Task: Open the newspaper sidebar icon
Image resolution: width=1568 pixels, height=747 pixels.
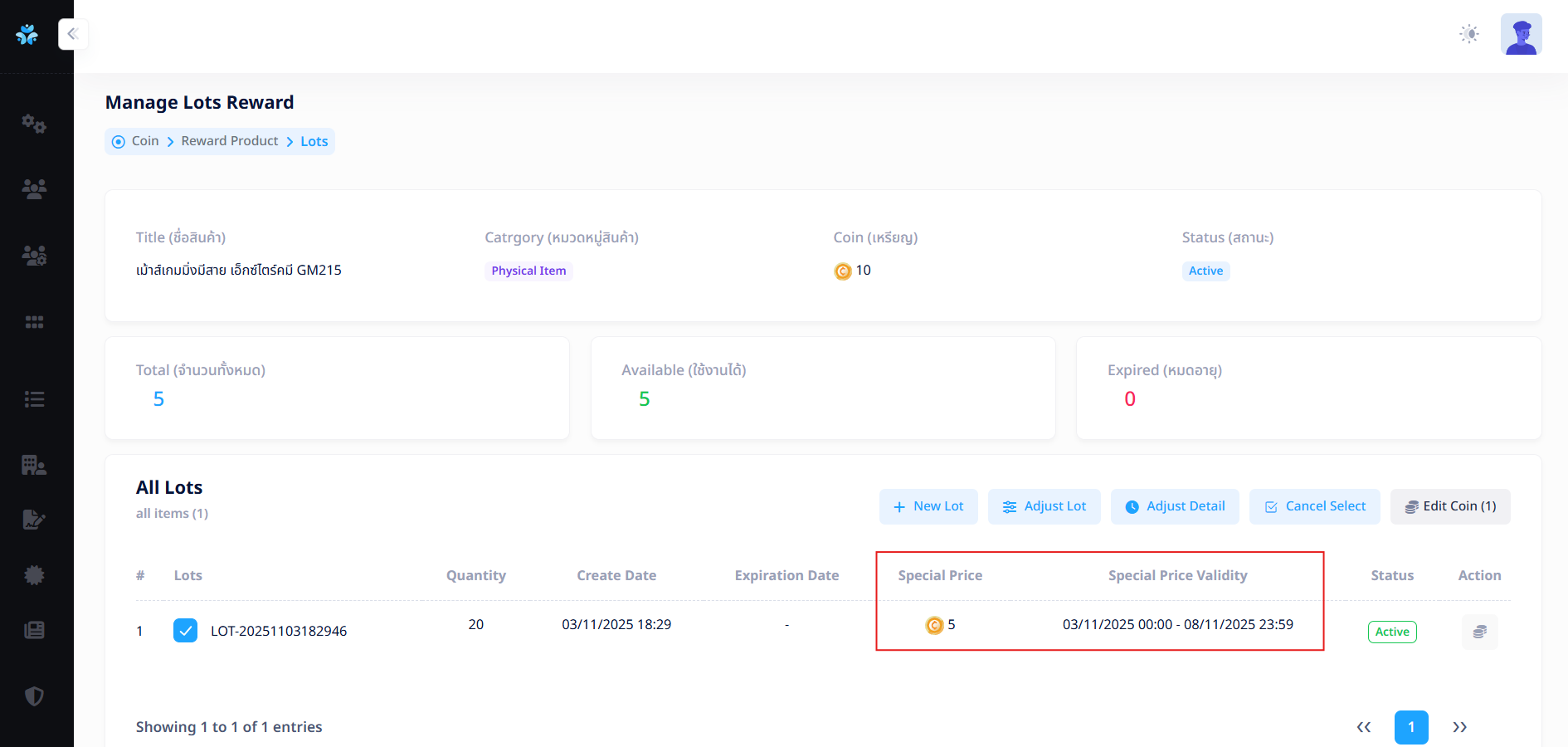Action: tap(34, 630)
